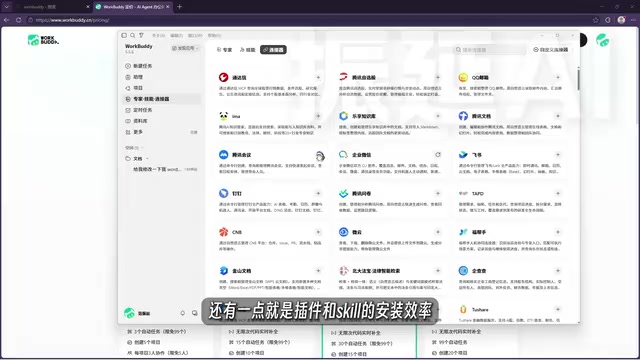
Task: Add the 腾讯问卷 connector with its plus button
Action: tap(438, 193)
